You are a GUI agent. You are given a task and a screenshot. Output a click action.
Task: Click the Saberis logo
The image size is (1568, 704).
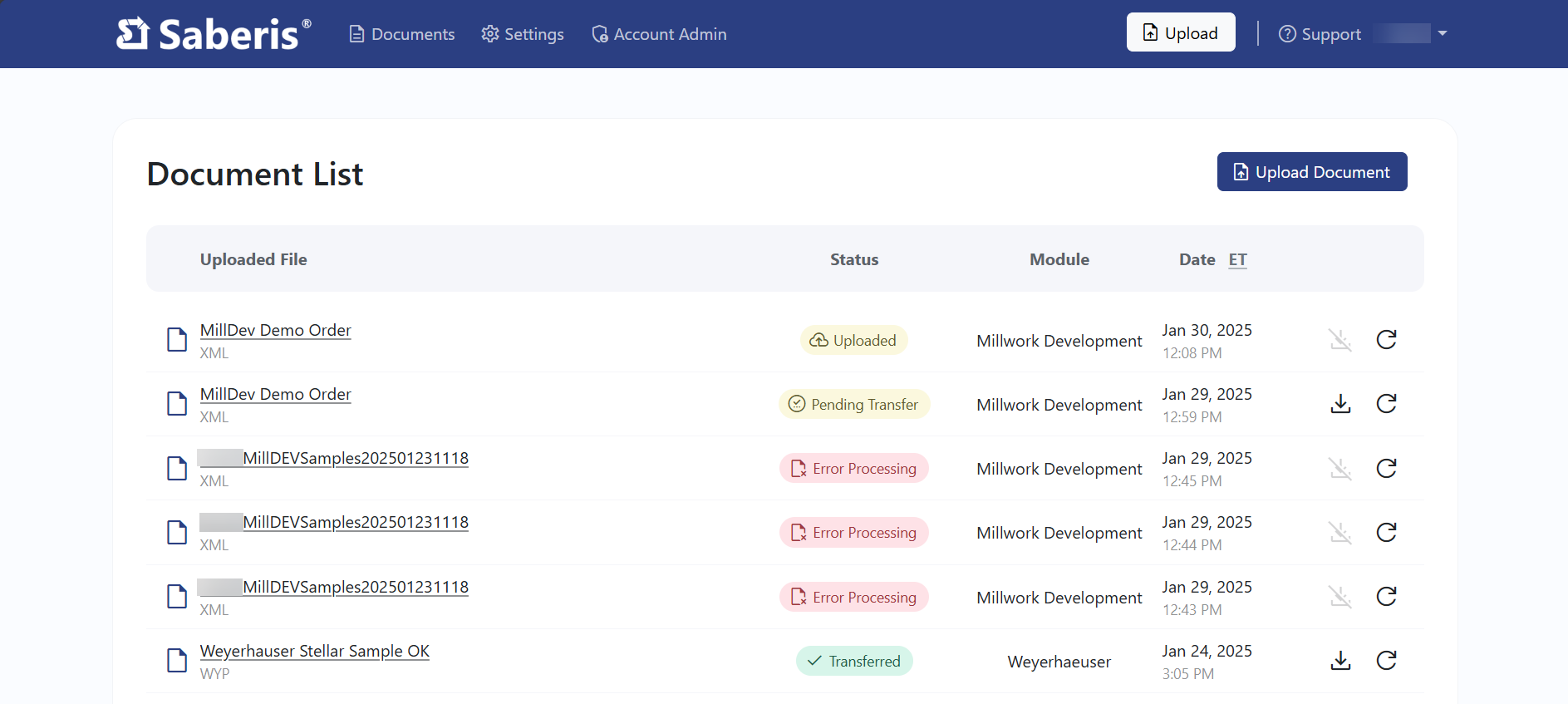click(214, 34)
